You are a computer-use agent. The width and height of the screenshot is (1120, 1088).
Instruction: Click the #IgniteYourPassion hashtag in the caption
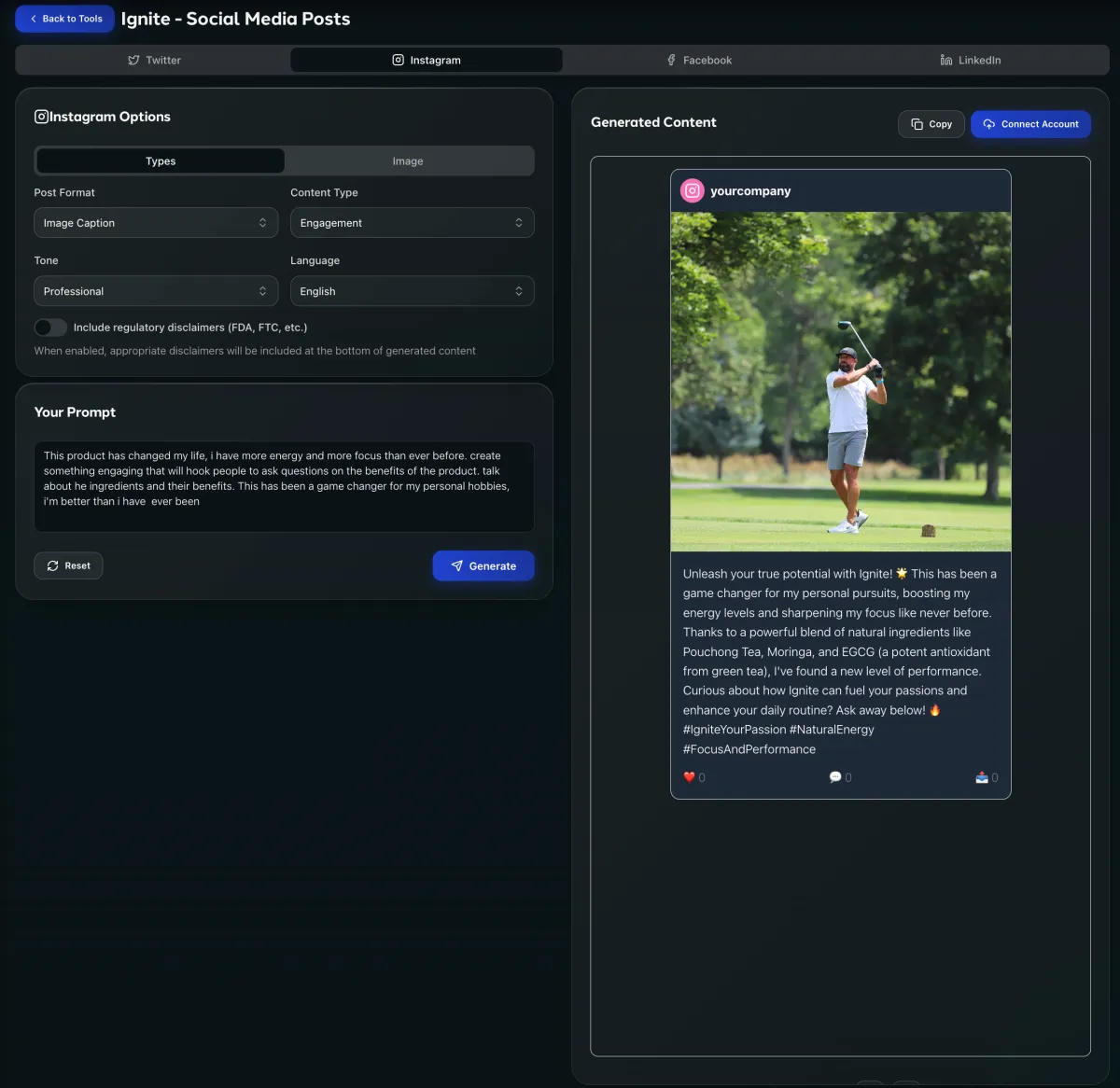tap(735, 730)
